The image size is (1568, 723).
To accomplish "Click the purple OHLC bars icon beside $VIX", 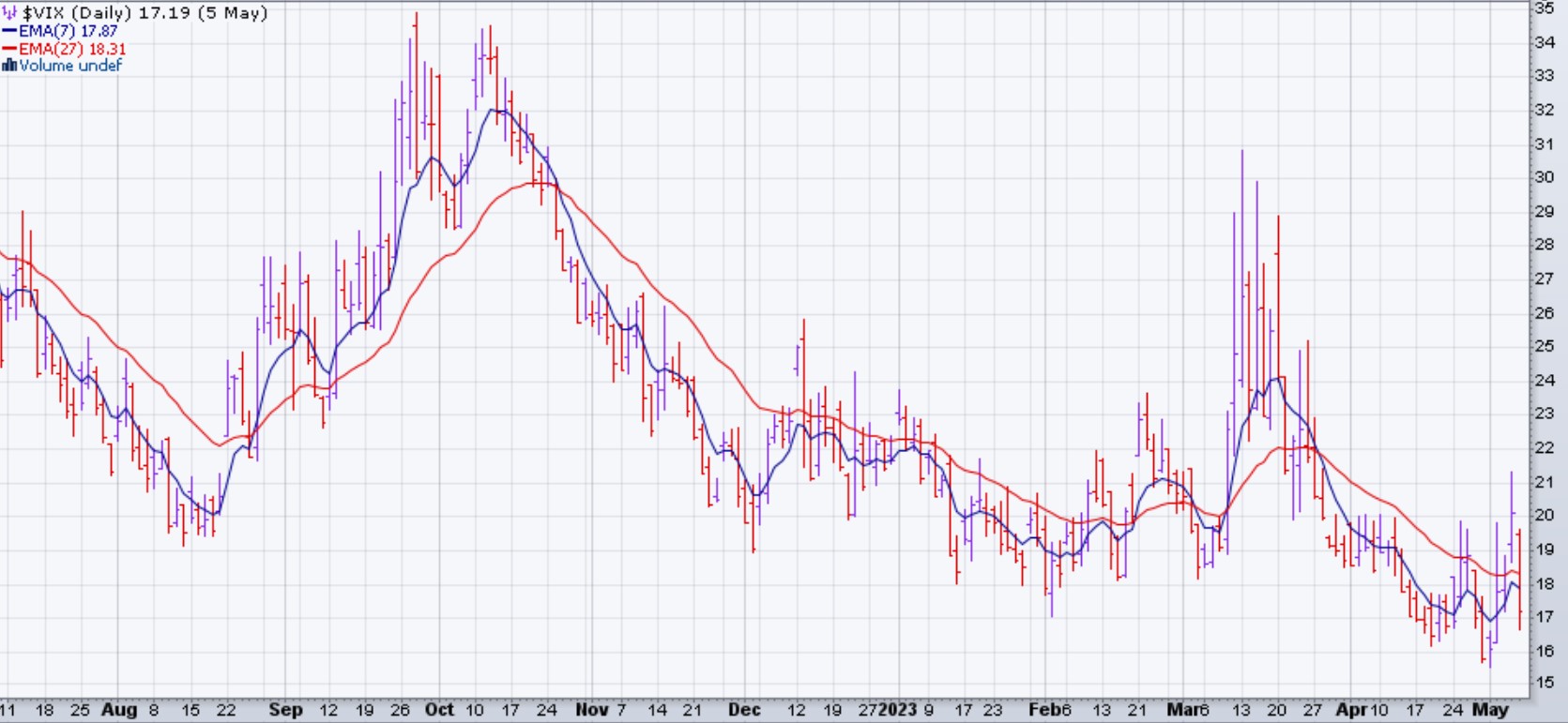I will point(10,13).
